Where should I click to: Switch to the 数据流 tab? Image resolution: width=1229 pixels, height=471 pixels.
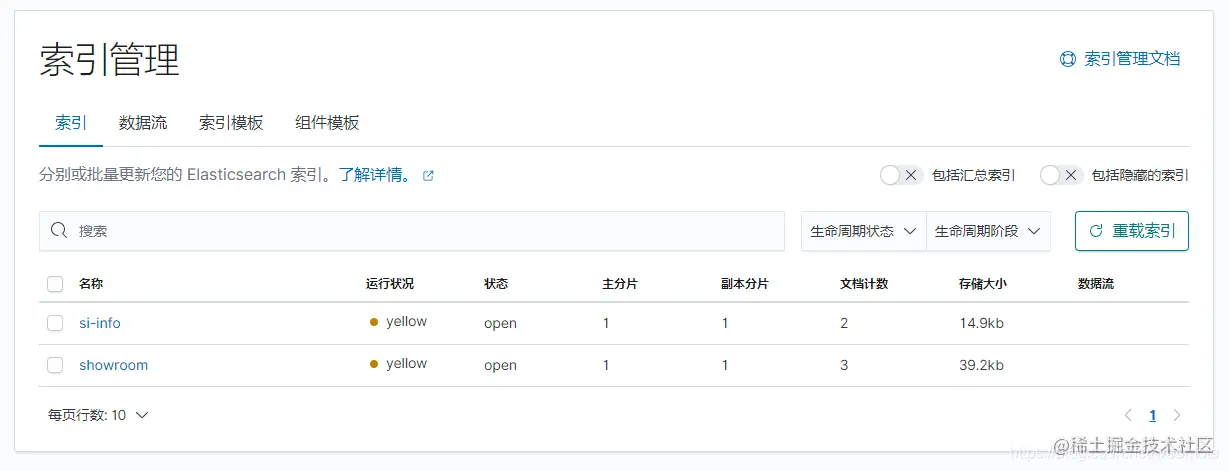coord(143,123)
